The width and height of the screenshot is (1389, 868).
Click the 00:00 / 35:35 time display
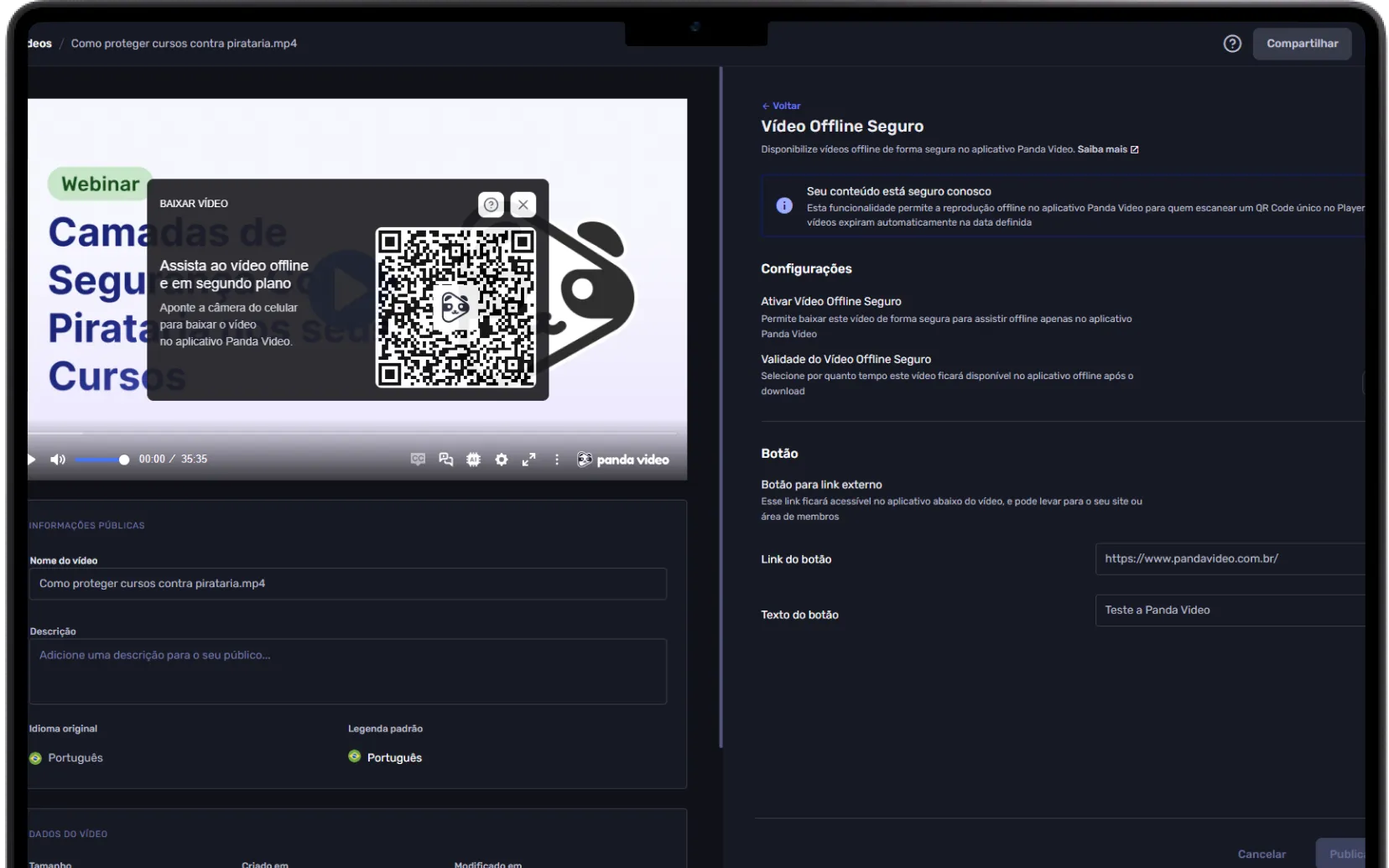[173, 460]
